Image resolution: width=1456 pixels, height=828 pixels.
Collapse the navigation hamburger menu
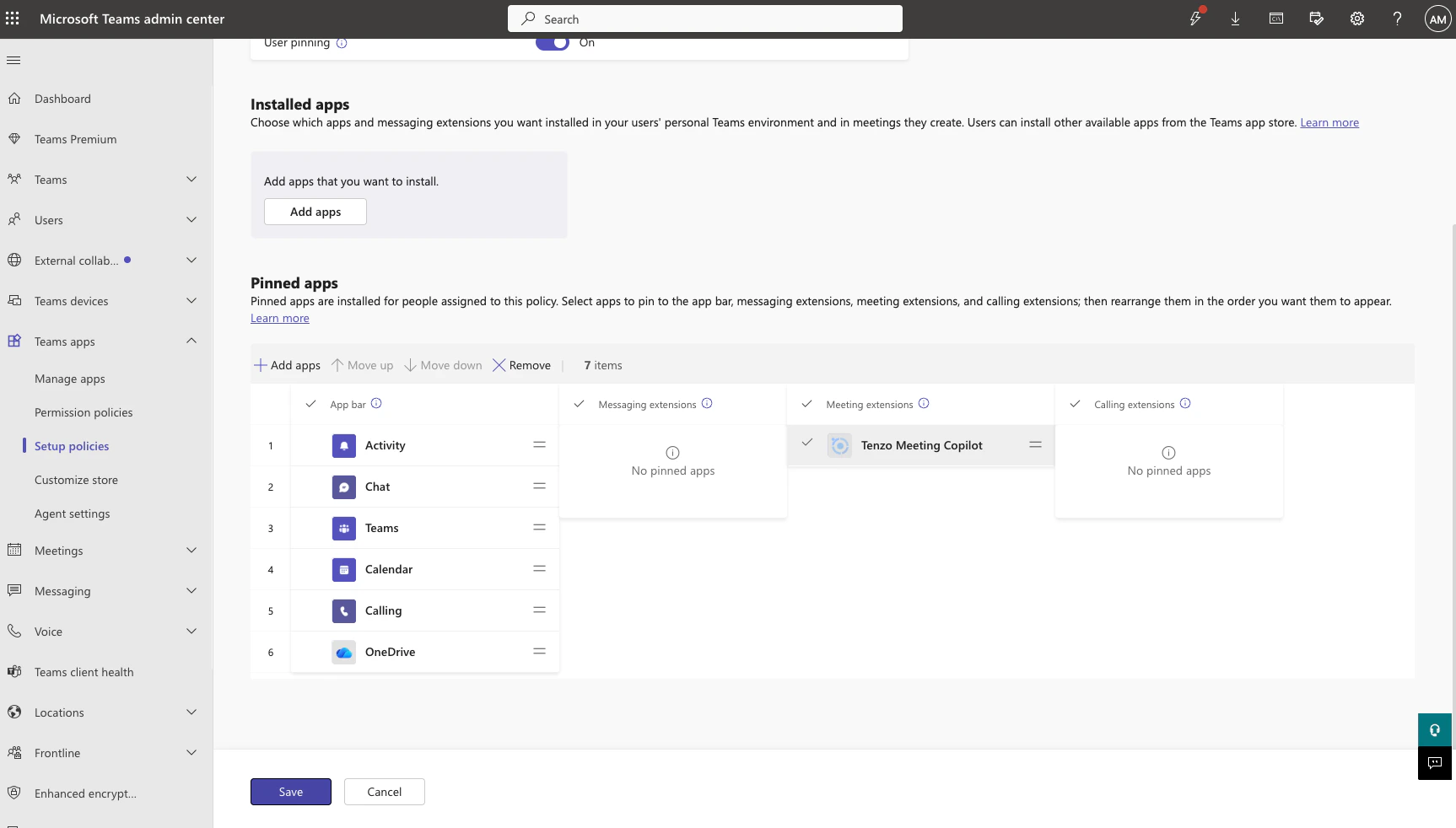point(13,60)
